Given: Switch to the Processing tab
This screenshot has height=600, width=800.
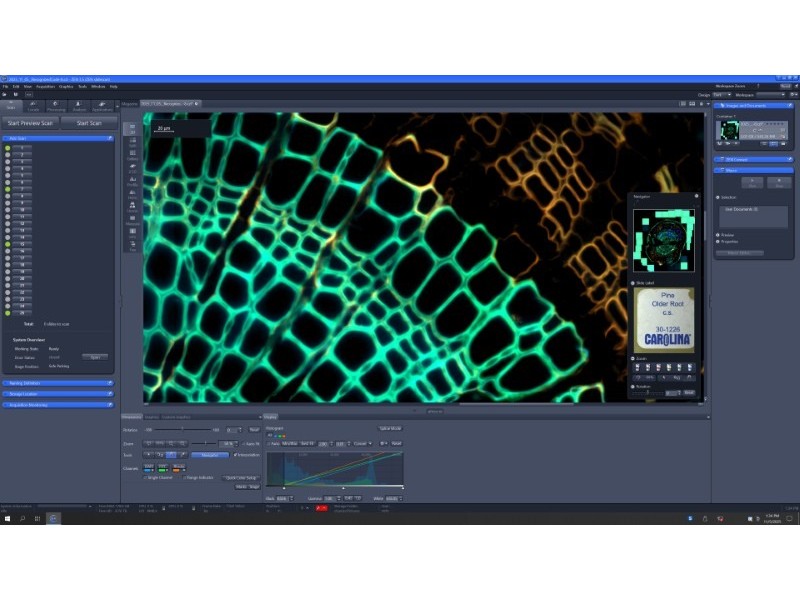Looking at the screenshot, I should (x=56, y=106).
